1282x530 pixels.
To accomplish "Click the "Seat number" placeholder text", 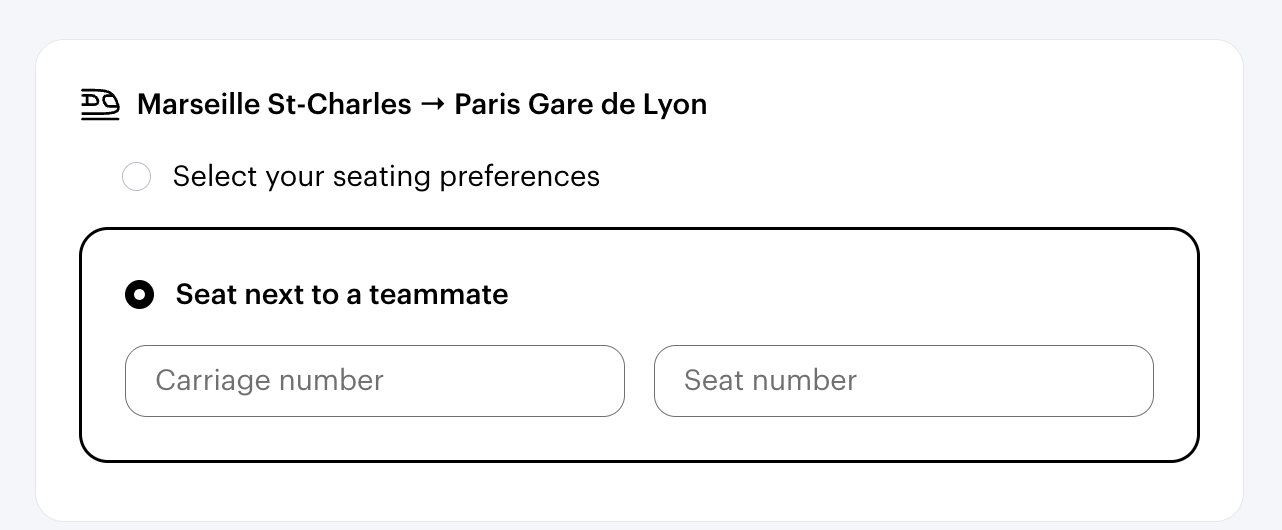I will [770, 381].
